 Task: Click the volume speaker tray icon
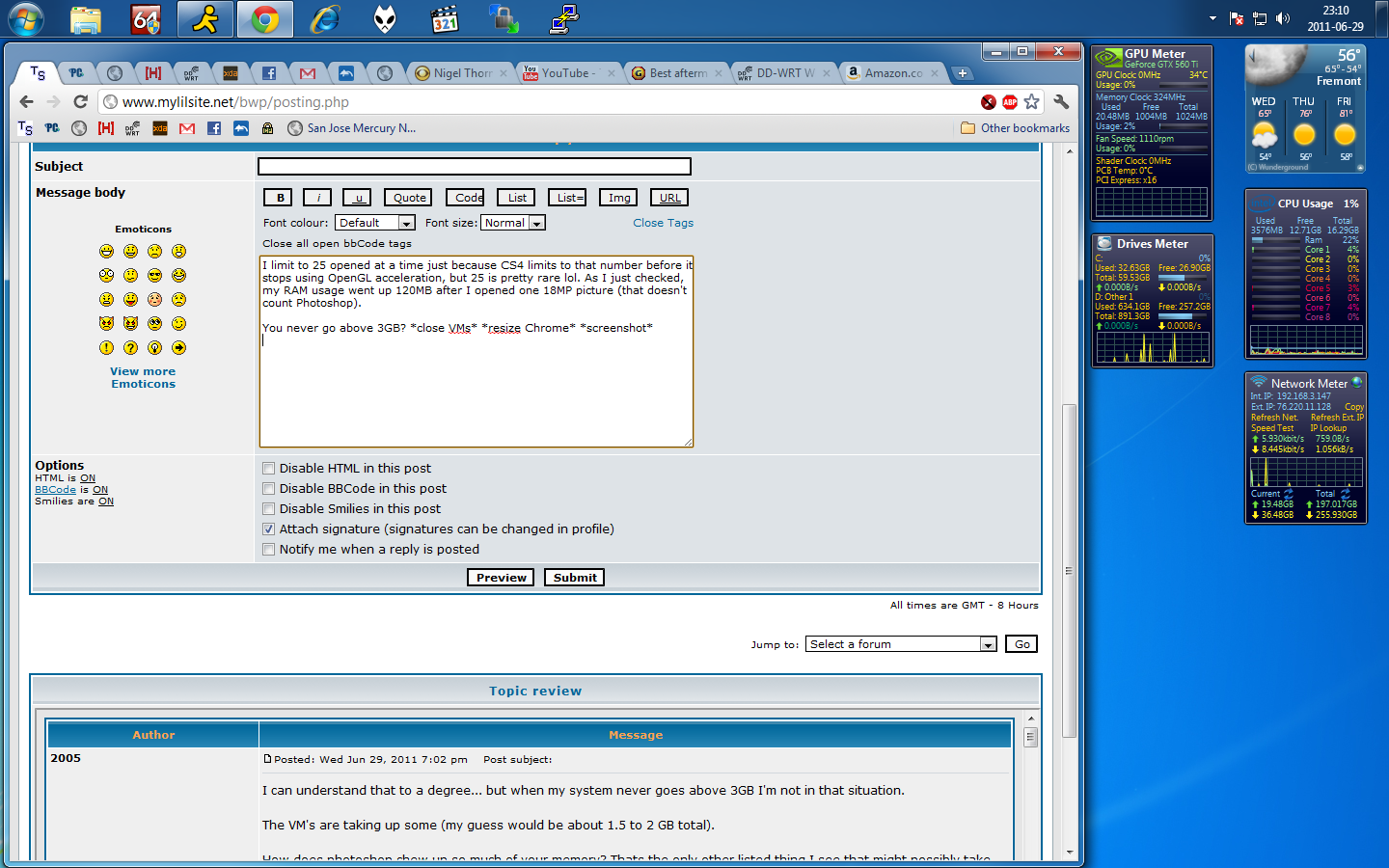coord(1283,18)
